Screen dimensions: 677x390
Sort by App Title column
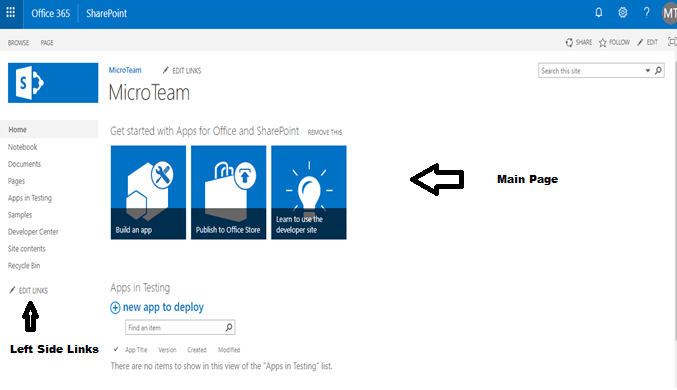point(136,350)
